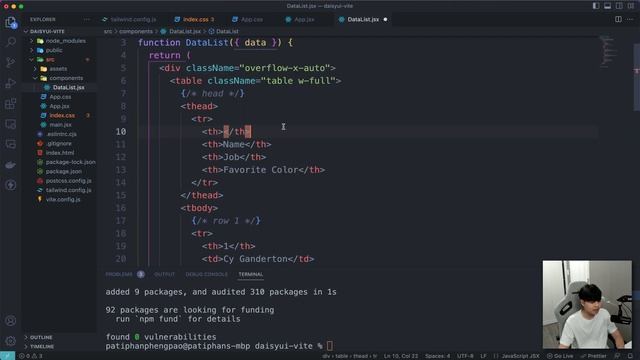Open vite.config.js in the file tree
The width and height of the screenshot is (640, 360).
62,200
